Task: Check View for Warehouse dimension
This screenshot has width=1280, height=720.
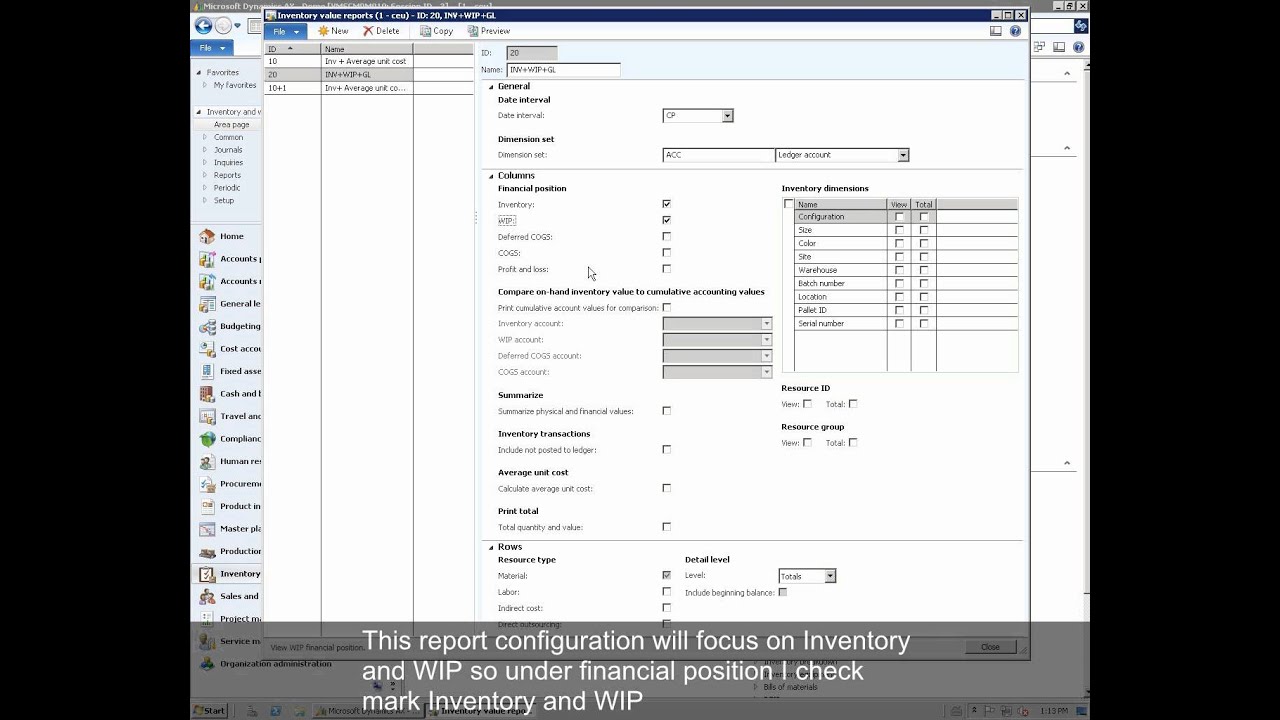Action: 899,270
